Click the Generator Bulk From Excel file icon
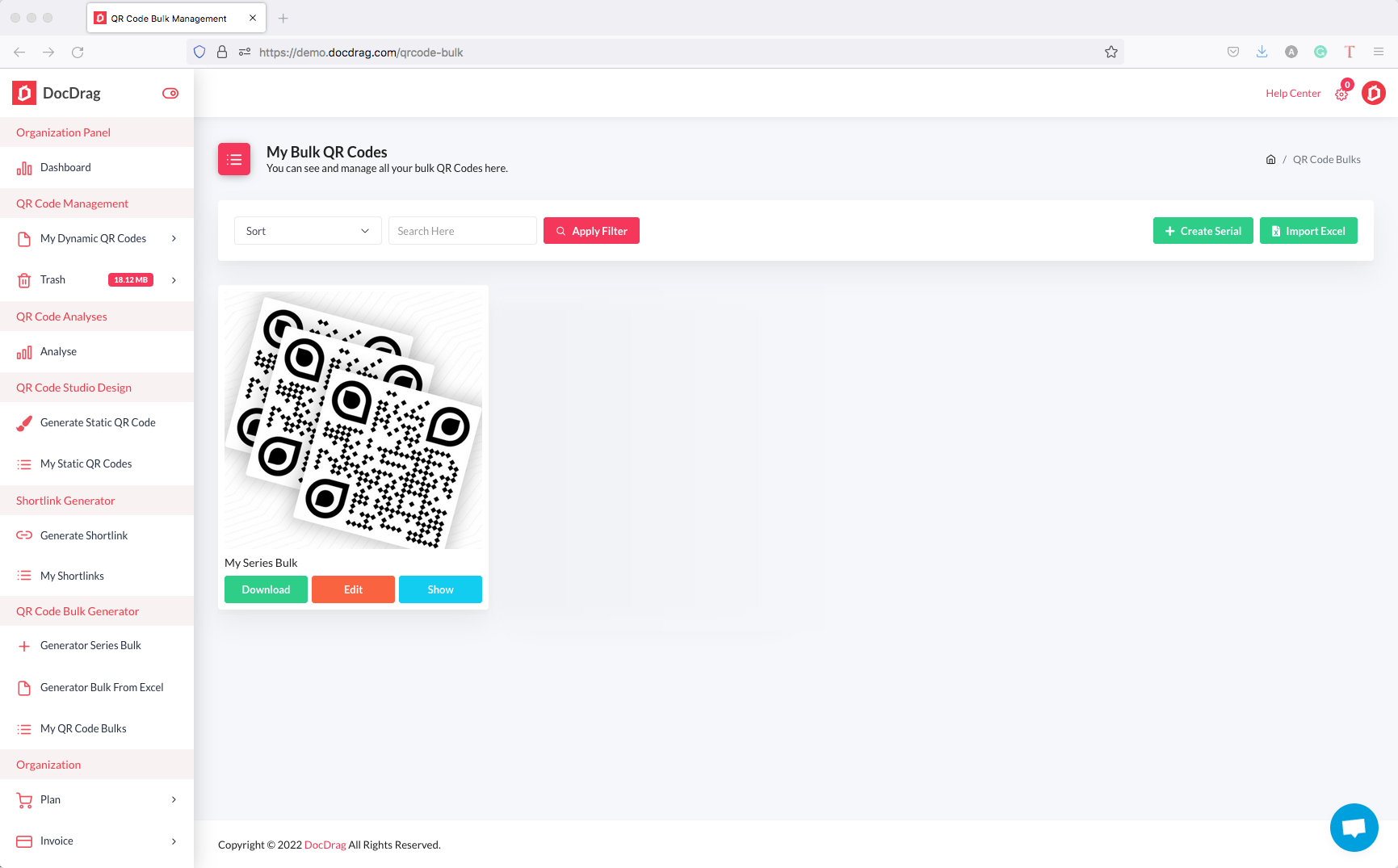This screenshot has width=1398, height=868. tap(24, 688)
